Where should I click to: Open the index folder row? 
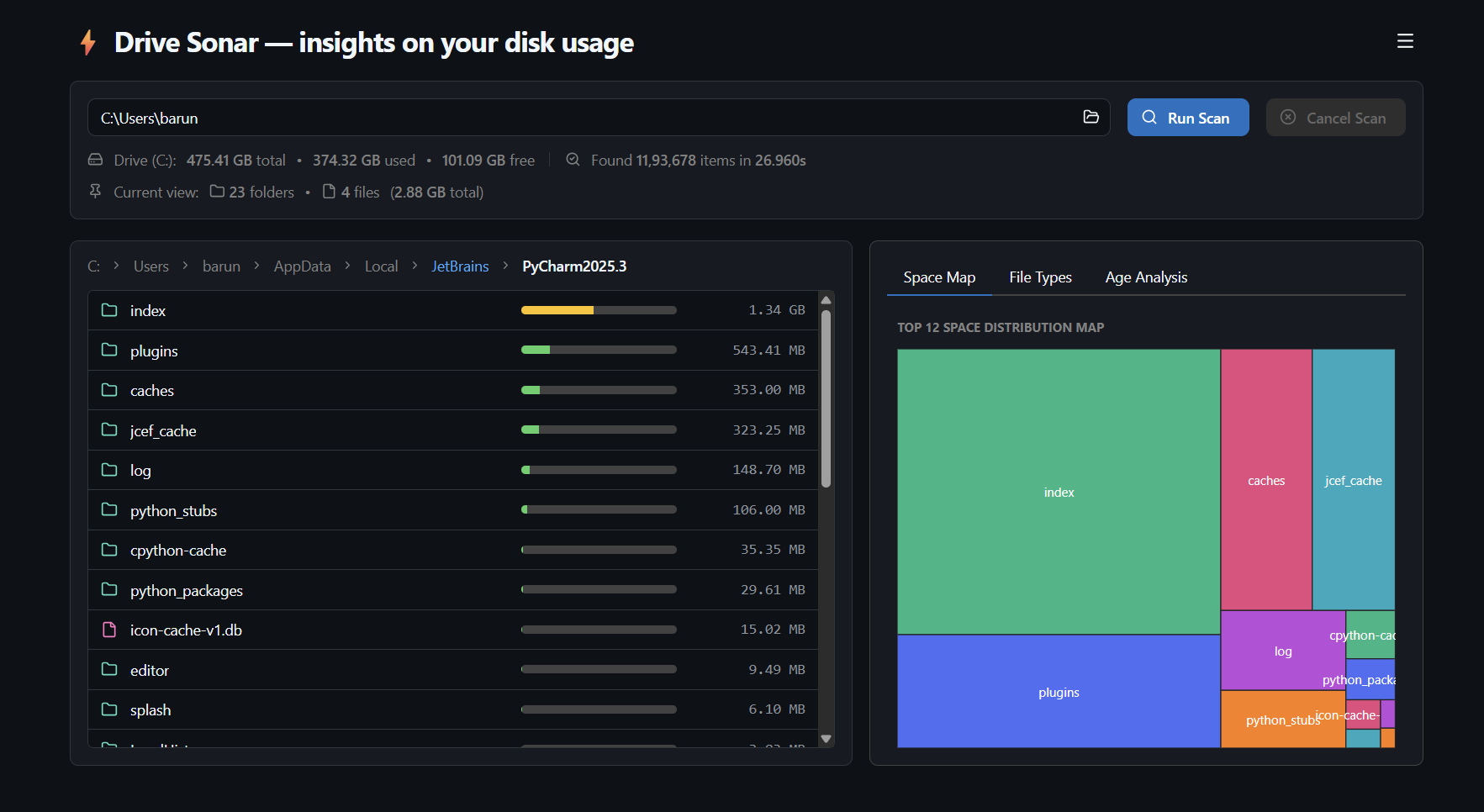tap(453, 310)
